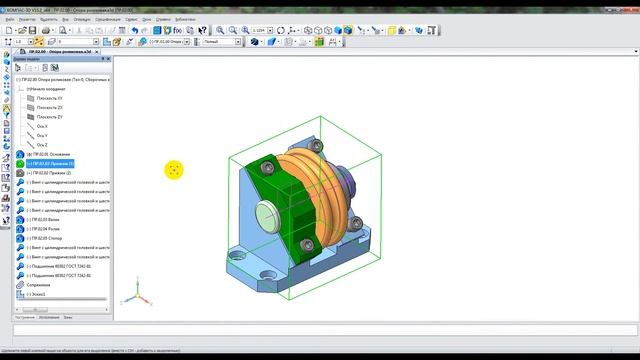Open the ПР.02.00 Опора component dropdown
Screen dimensions: 640x360
coord(187,42)
